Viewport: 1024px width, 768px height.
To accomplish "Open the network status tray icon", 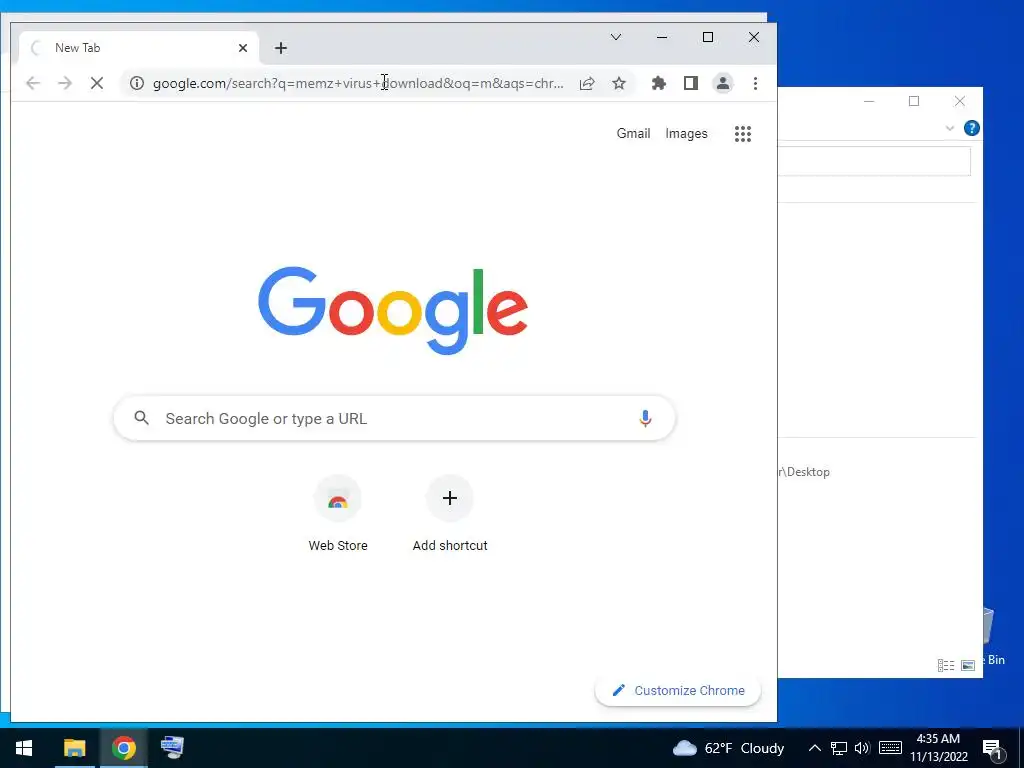I will tap(839, 748).
